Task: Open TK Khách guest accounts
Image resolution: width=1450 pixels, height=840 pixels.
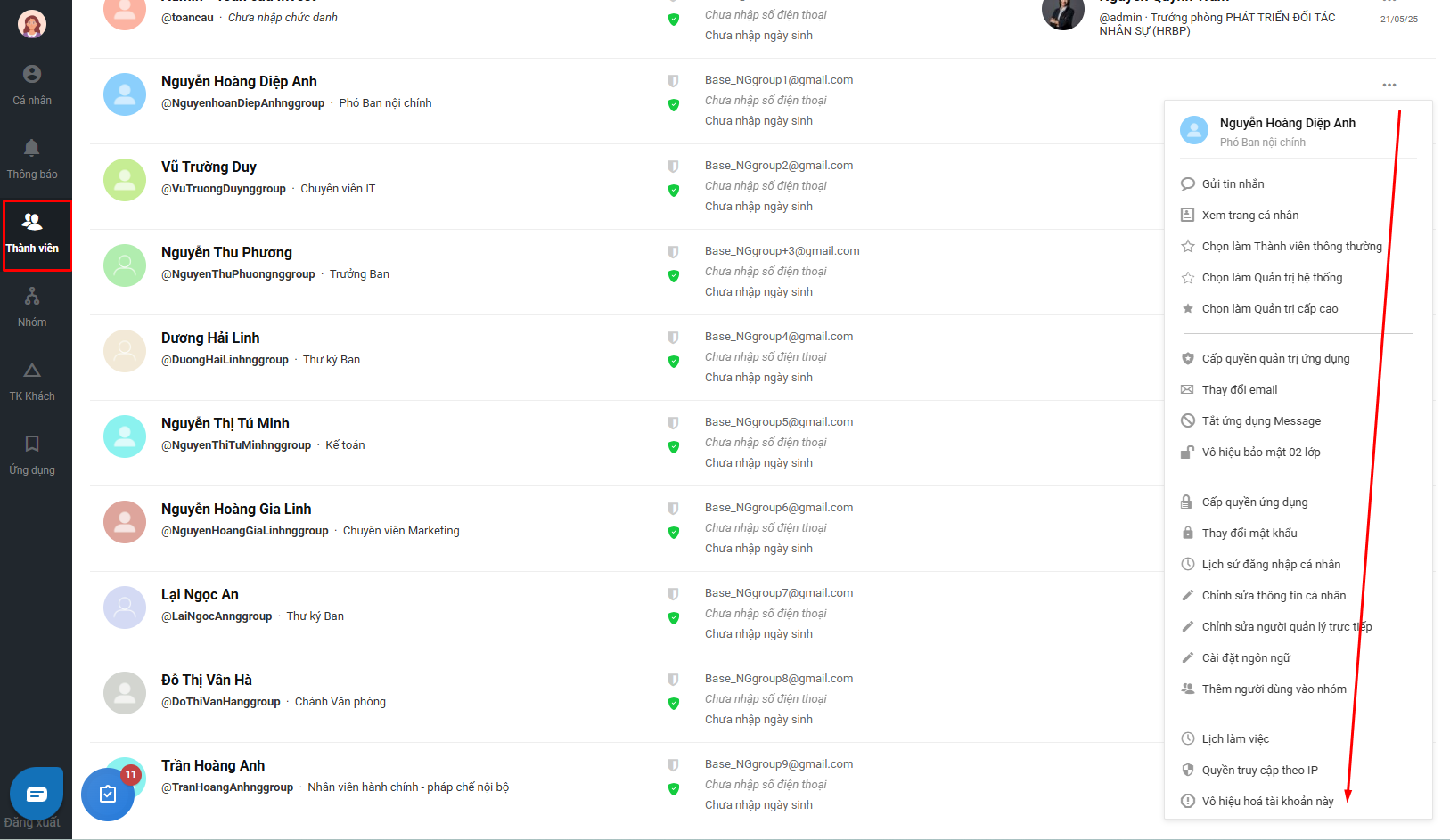Action: pyautogui.click(x=32, y=381)
